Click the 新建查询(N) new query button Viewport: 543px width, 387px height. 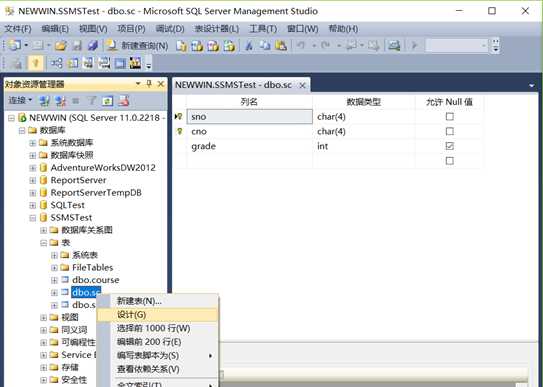[137, 45]
